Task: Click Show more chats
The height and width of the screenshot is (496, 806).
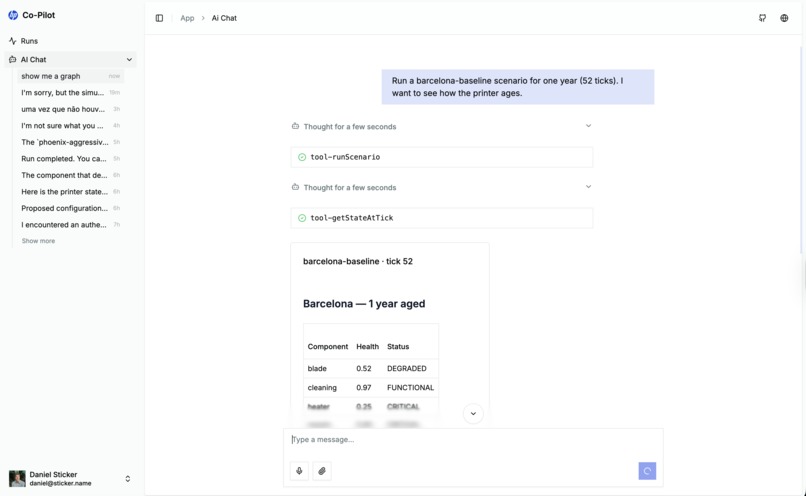Action: click(38, 241)
